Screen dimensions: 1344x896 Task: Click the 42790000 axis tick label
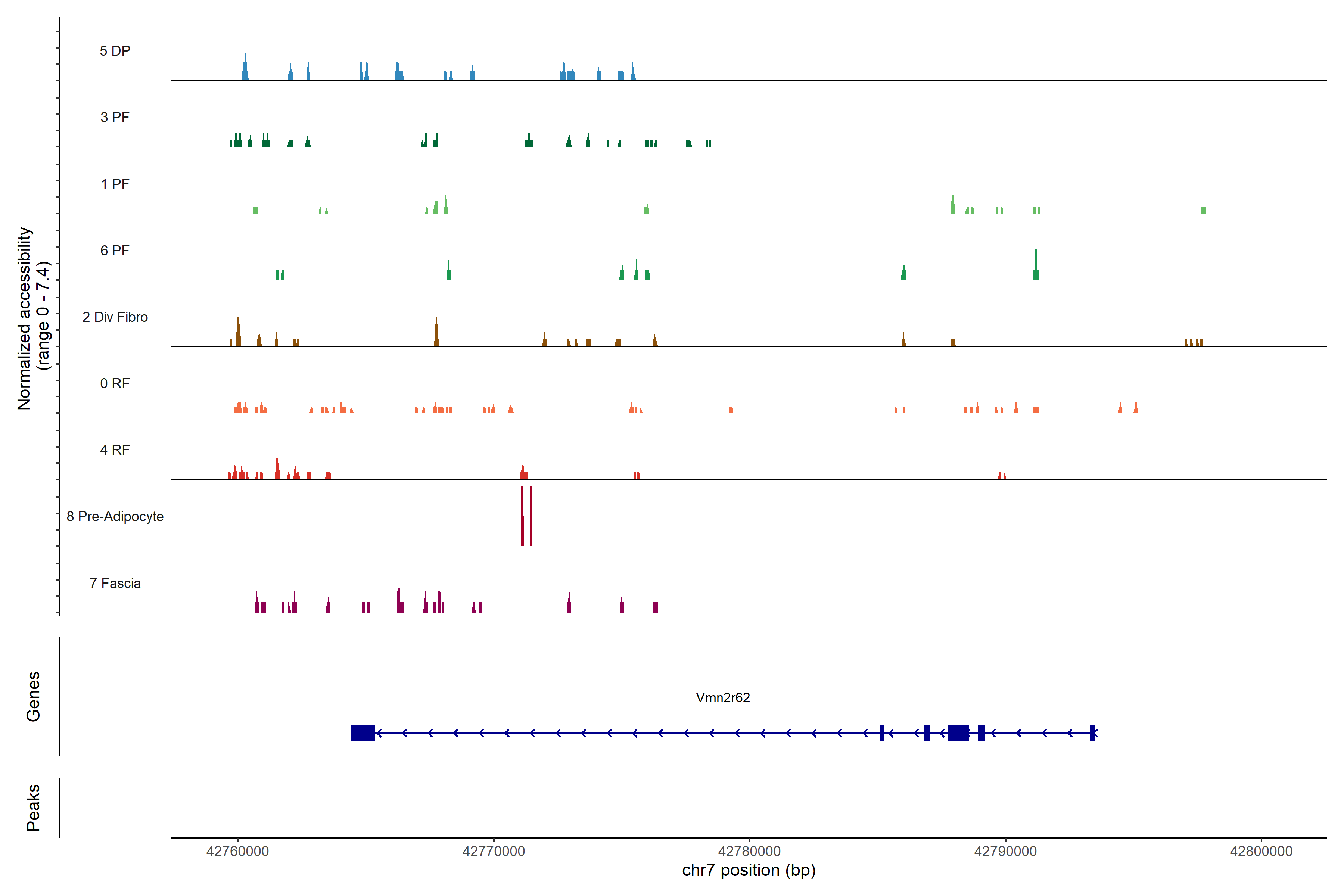pyautogui.click(x=1005, y=851)
